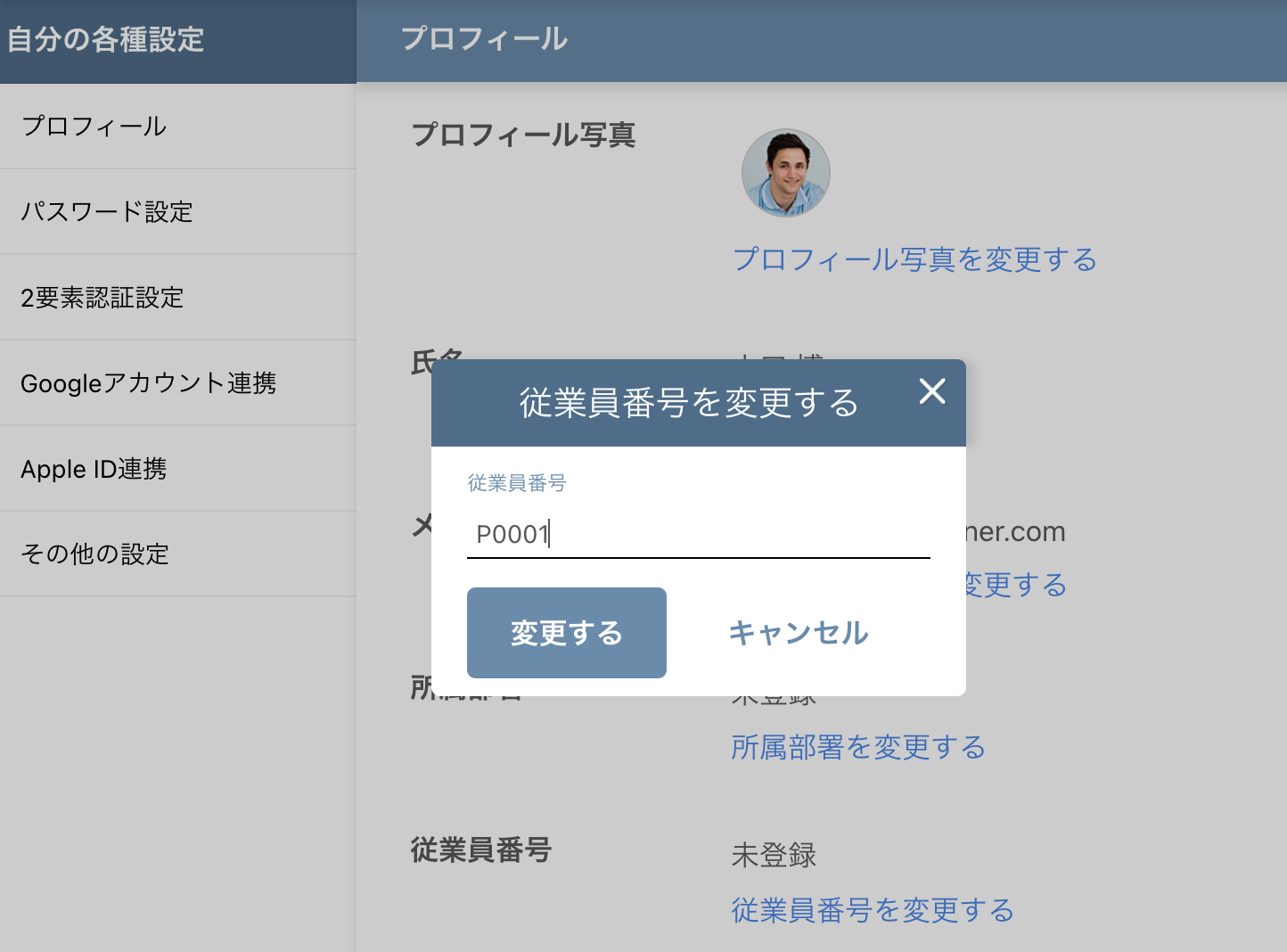Close the 従業員番号を変更する dialog
1287x952 pixels.
[x=932, y=392]
